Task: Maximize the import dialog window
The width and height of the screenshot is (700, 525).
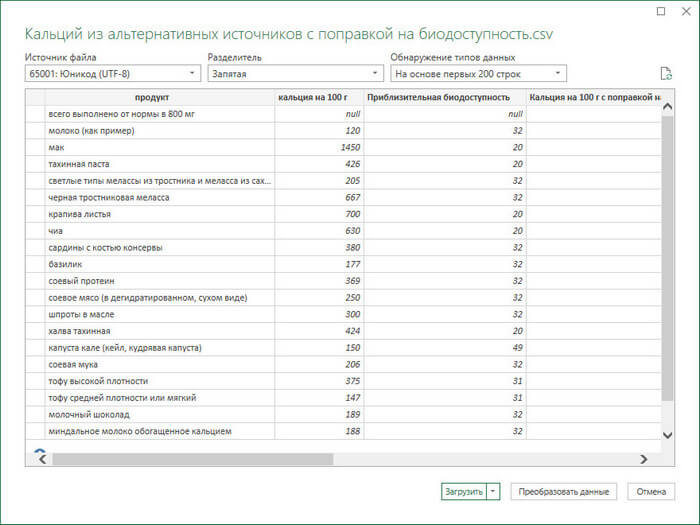Action: coord(661,11)
